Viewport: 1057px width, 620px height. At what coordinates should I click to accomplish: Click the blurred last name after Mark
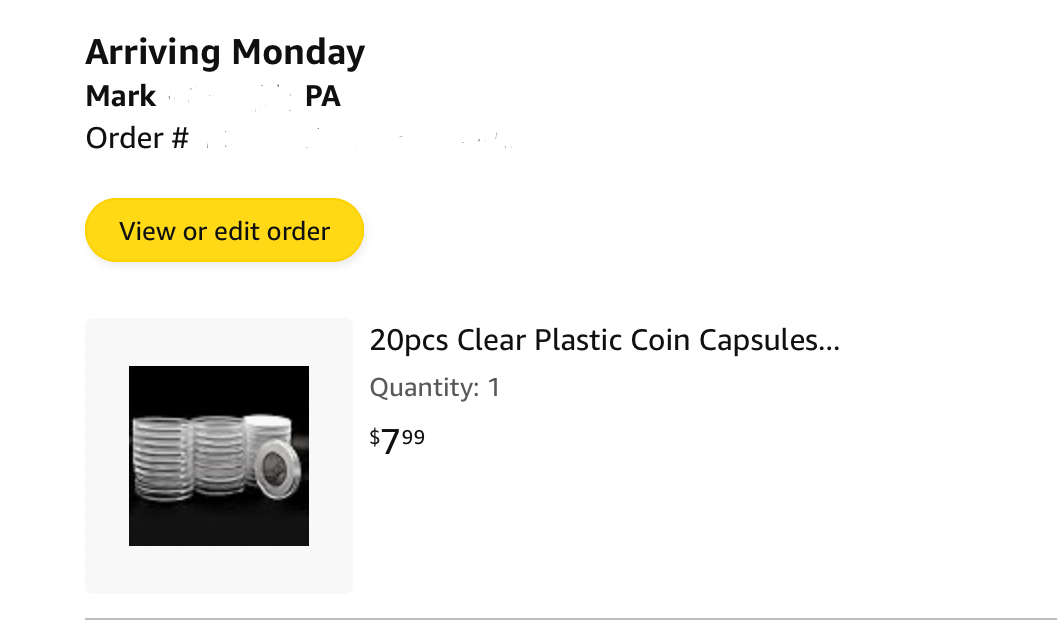point(228,96)
